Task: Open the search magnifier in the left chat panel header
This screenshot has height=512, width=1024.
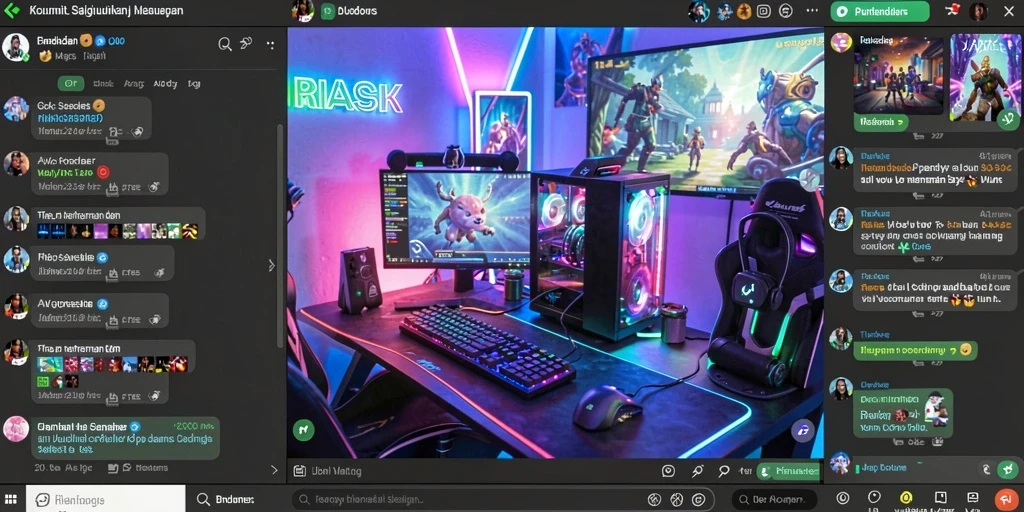Action: point(225,44)
